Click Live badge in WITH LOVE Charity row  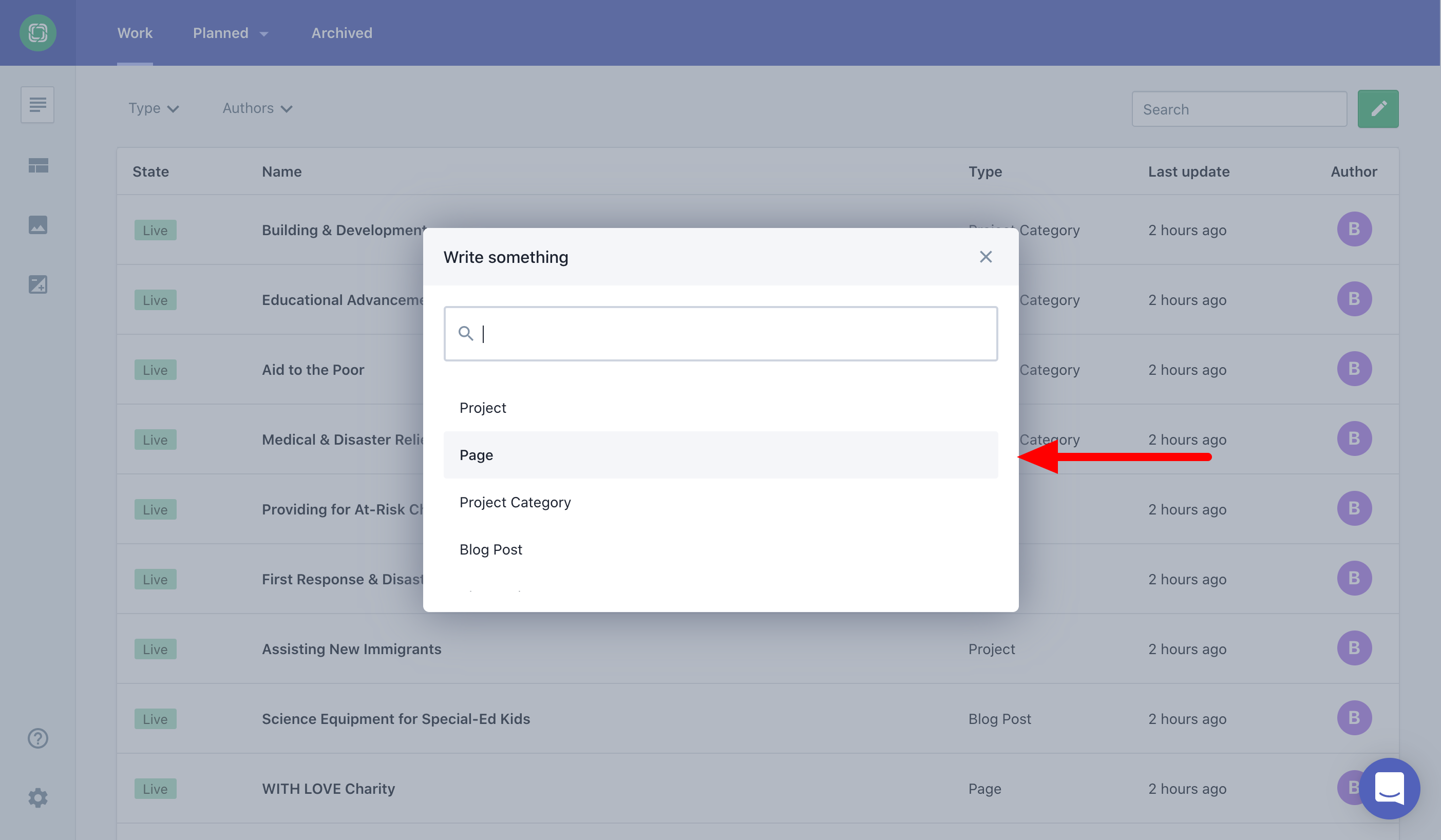coord(155,789)
